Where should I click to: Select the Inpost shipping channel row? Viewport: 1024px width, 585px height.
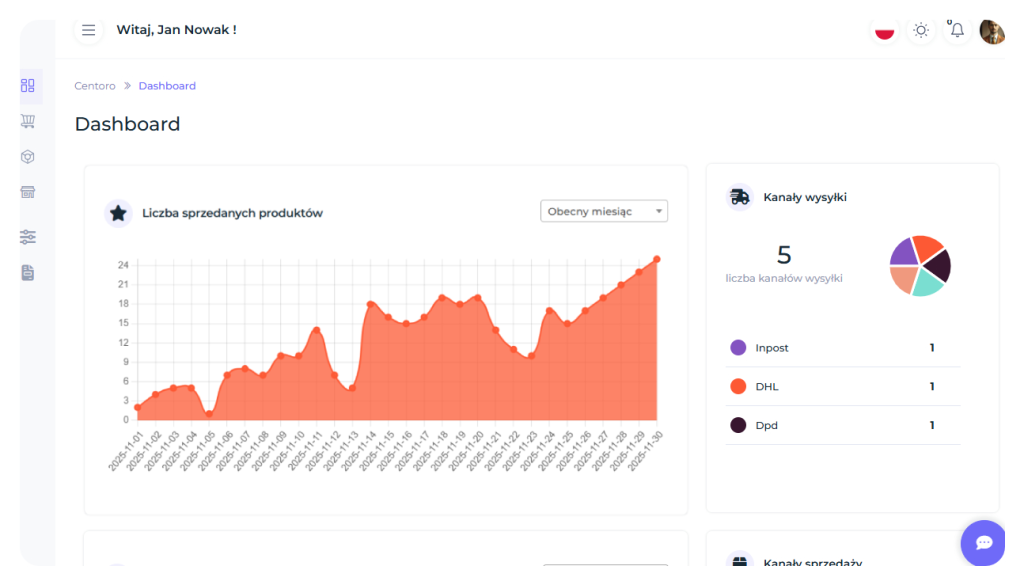coord(842,348)
